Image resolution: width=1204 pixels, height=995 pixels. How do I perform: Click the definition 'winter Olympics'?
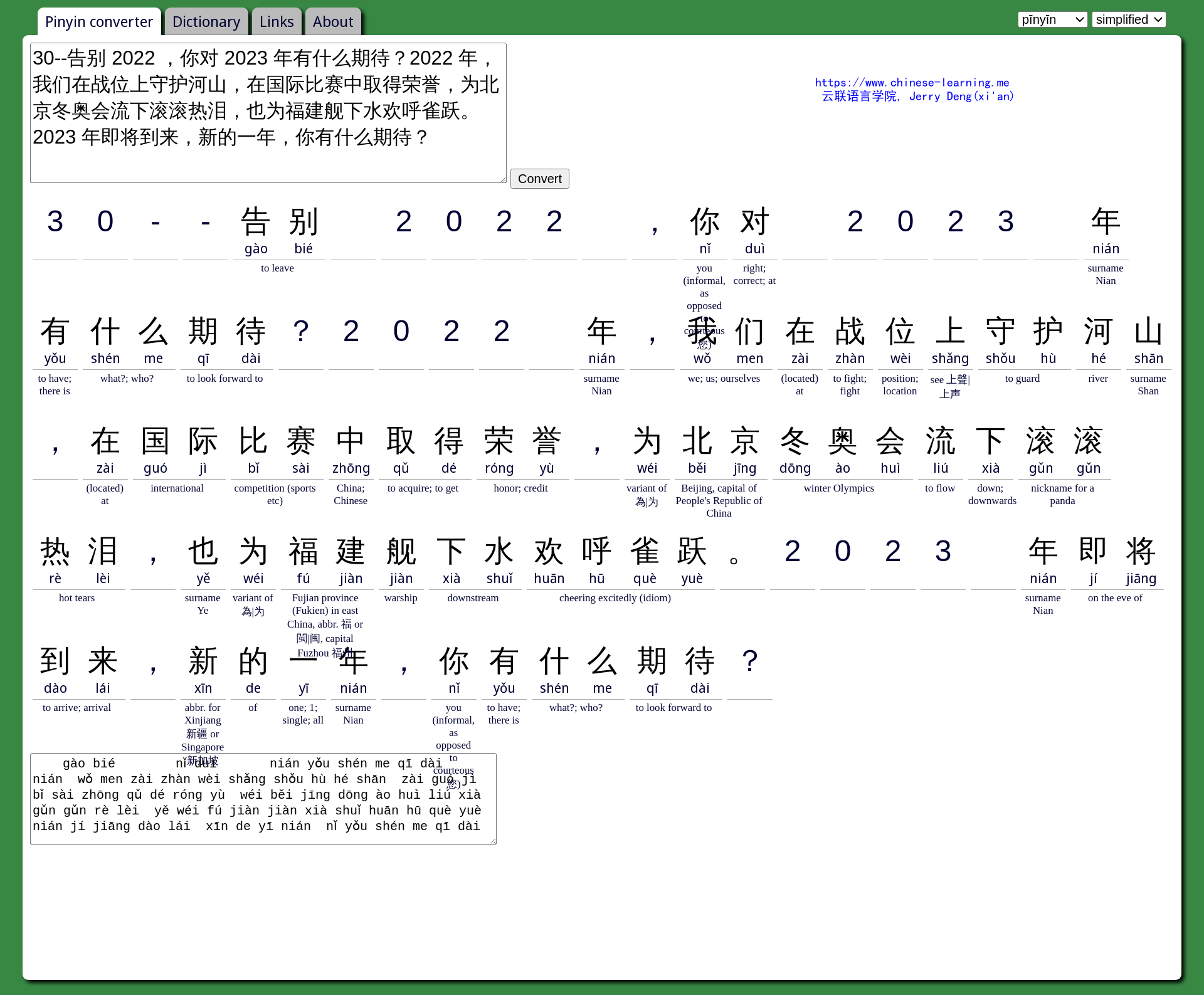pyautogui.click(x=839, y=488)
